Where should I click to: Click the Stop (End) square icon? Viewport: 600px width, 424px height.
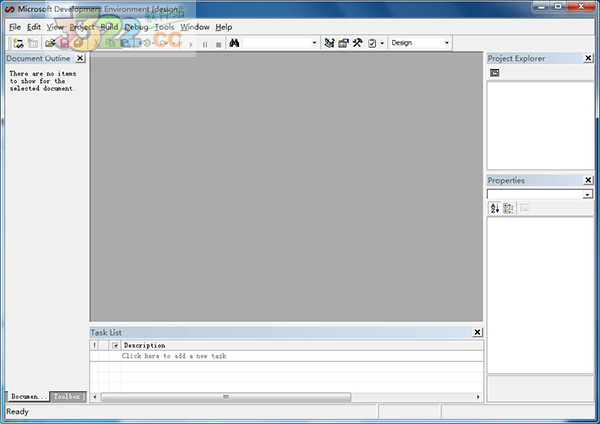pos(218,45)
